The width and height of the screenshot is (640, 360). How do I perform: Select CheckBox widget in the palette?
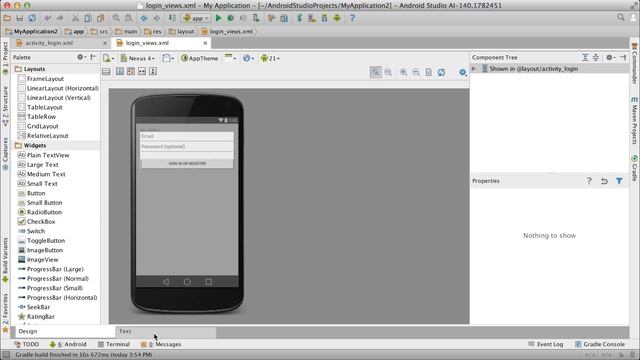click(37, 222)
